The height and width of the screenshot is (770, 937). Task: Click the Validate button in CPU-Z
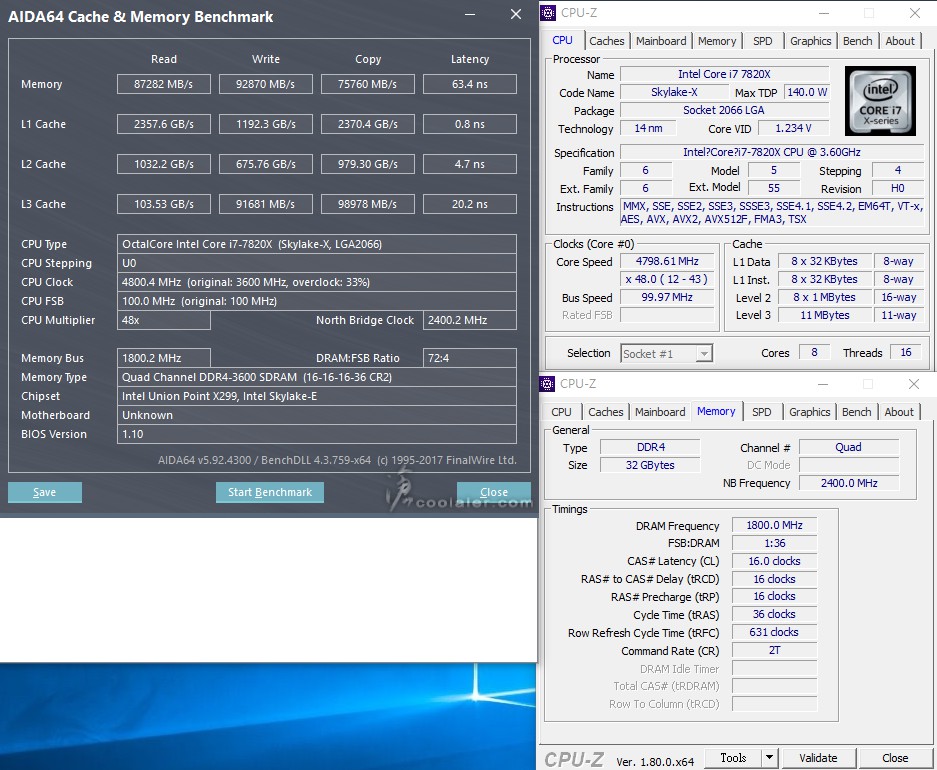click(819, 757)
